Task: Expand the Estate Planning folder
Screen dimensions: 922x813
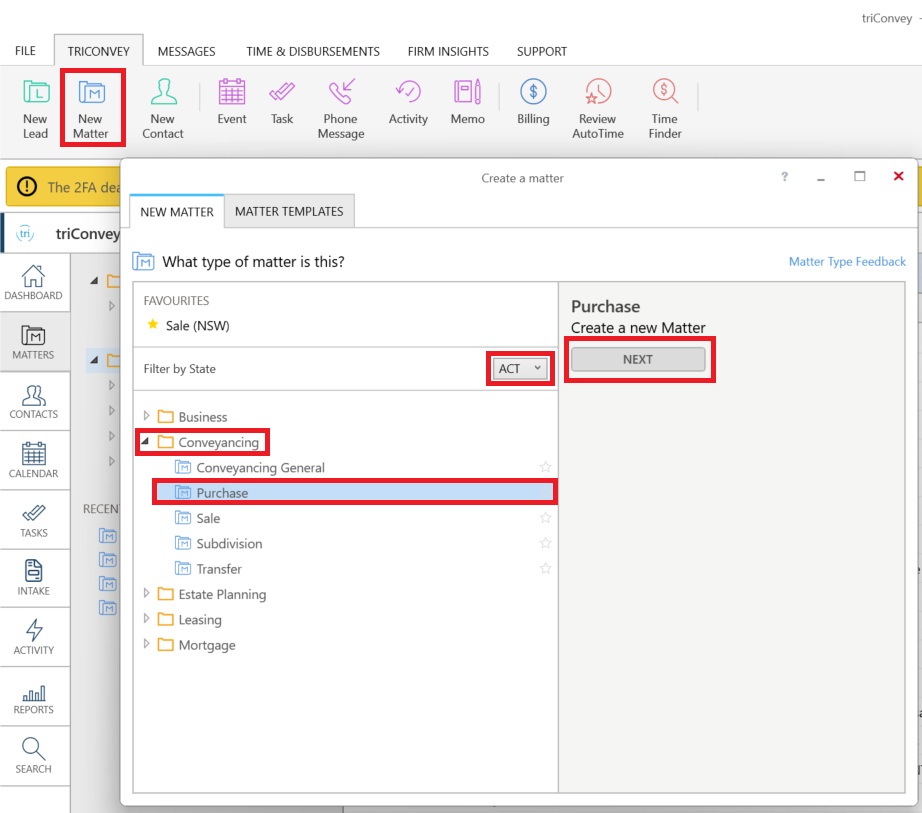Action: pos(146,594)
